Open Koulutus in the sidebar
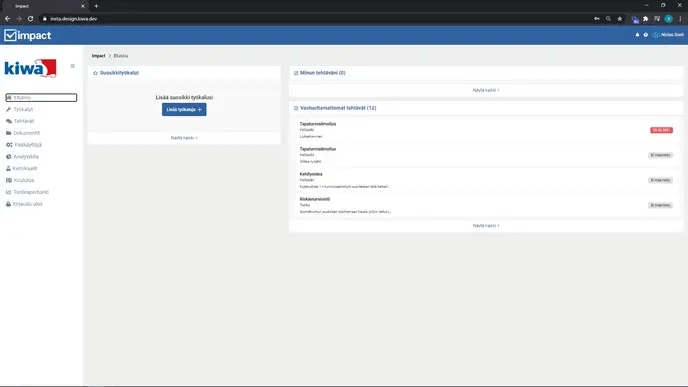 pyautogui.click(x=24, y=180)
